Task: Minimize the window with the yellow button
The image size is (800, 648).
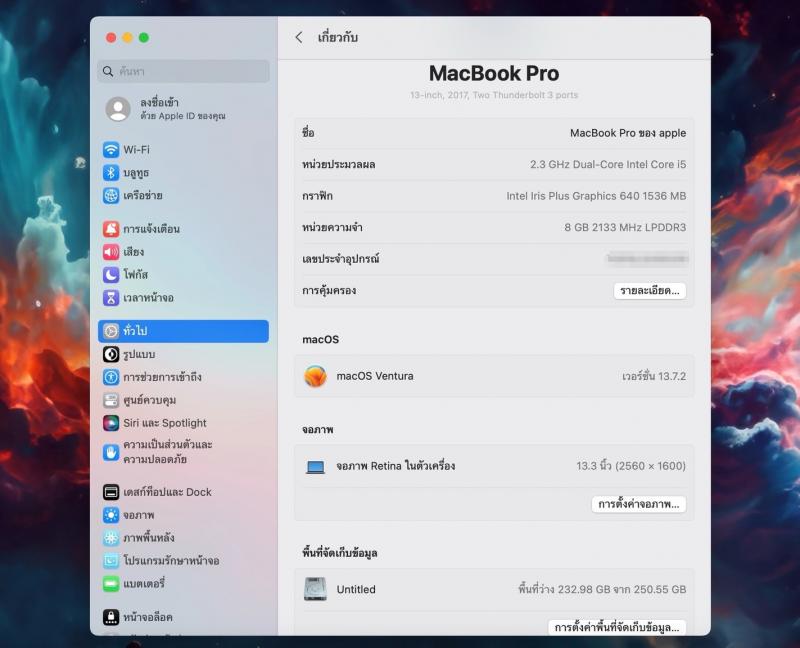Action: (128, 37)
